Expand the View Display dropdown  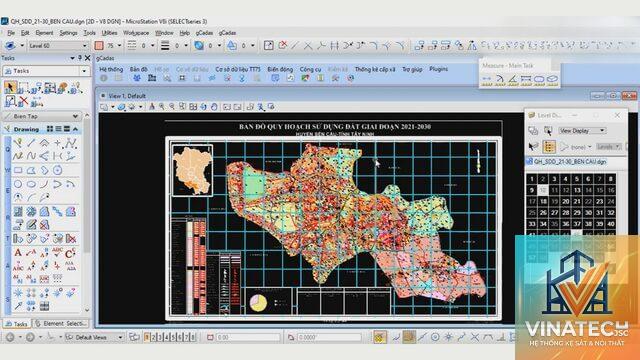click(x=582, y=131)
